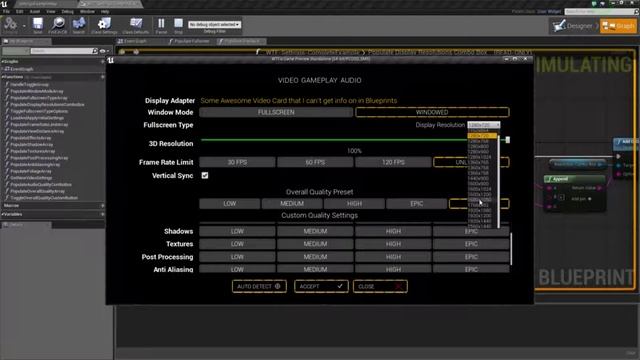The height and width of the screenshot is (360, 640).
Task: Open the Debug menu
Action: (67, 11)
